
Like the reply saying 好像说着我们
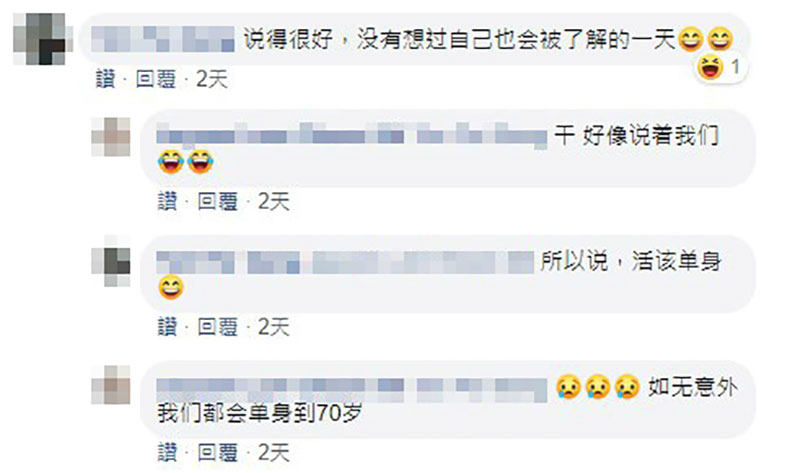click(x=167, y=201)
